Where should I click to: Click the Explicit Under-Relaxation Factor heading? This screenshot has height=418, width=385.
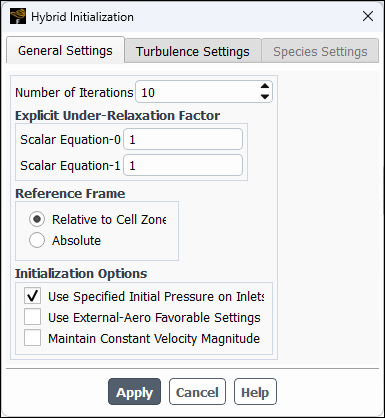click(x=117, y=116)
